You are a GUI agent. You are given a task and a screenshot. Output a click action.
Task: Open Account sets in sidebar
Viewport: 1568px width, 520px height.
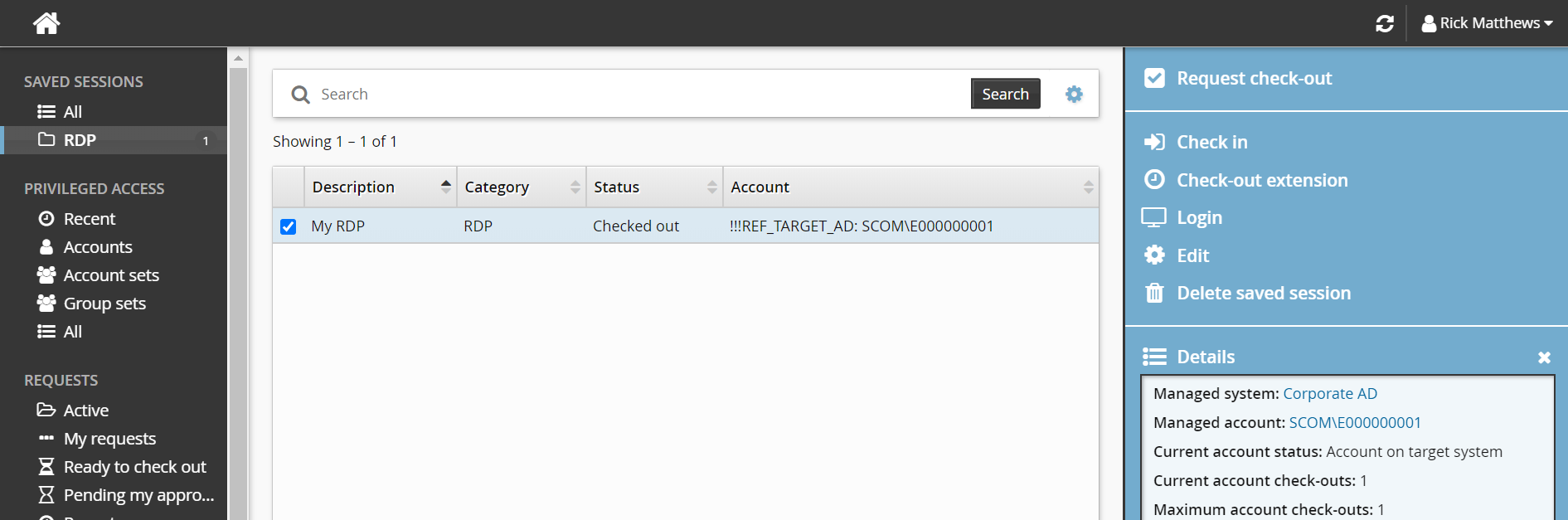point(111,275)
